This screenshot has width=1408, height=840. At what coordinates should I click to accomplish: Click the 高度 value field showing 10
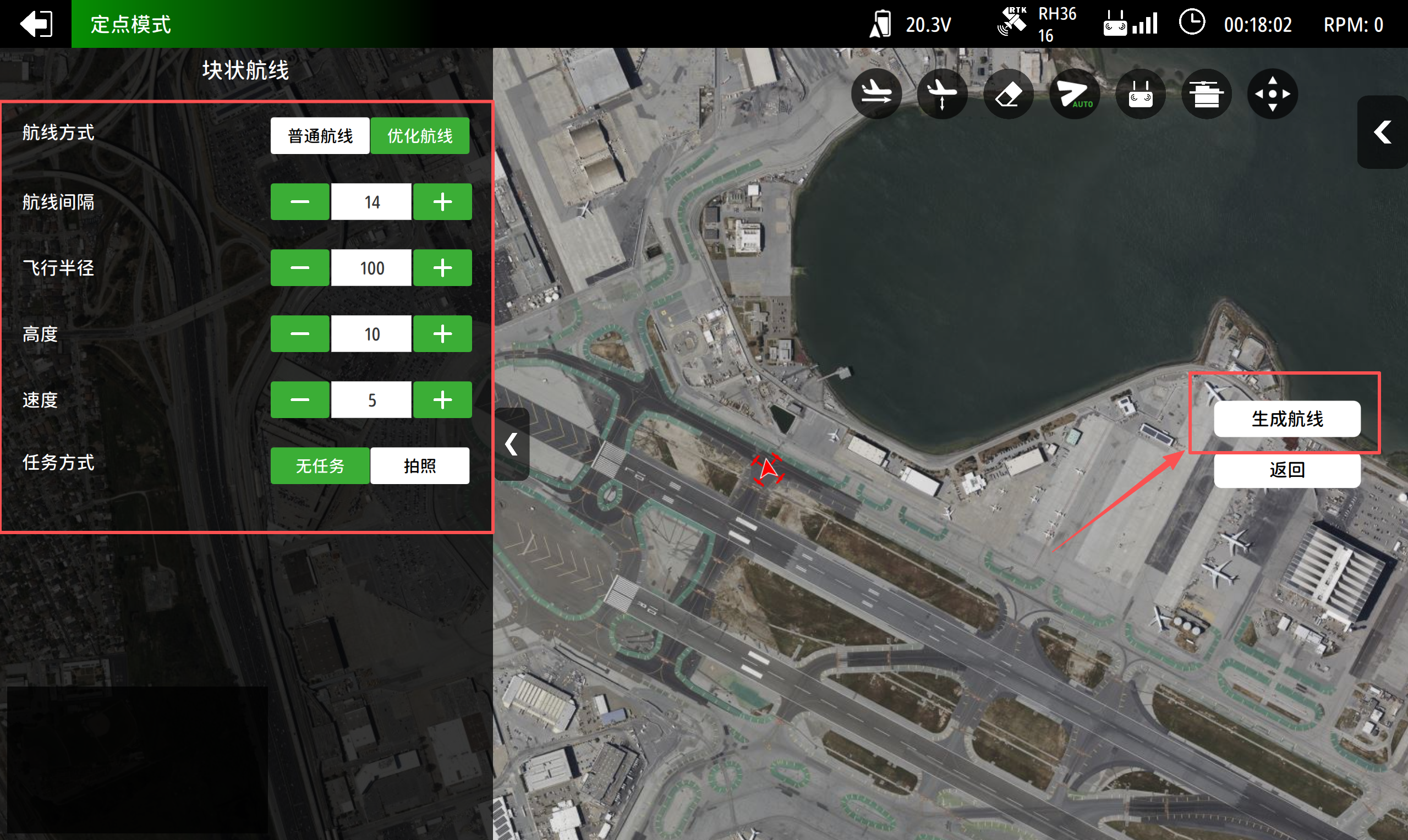(371, 334)
